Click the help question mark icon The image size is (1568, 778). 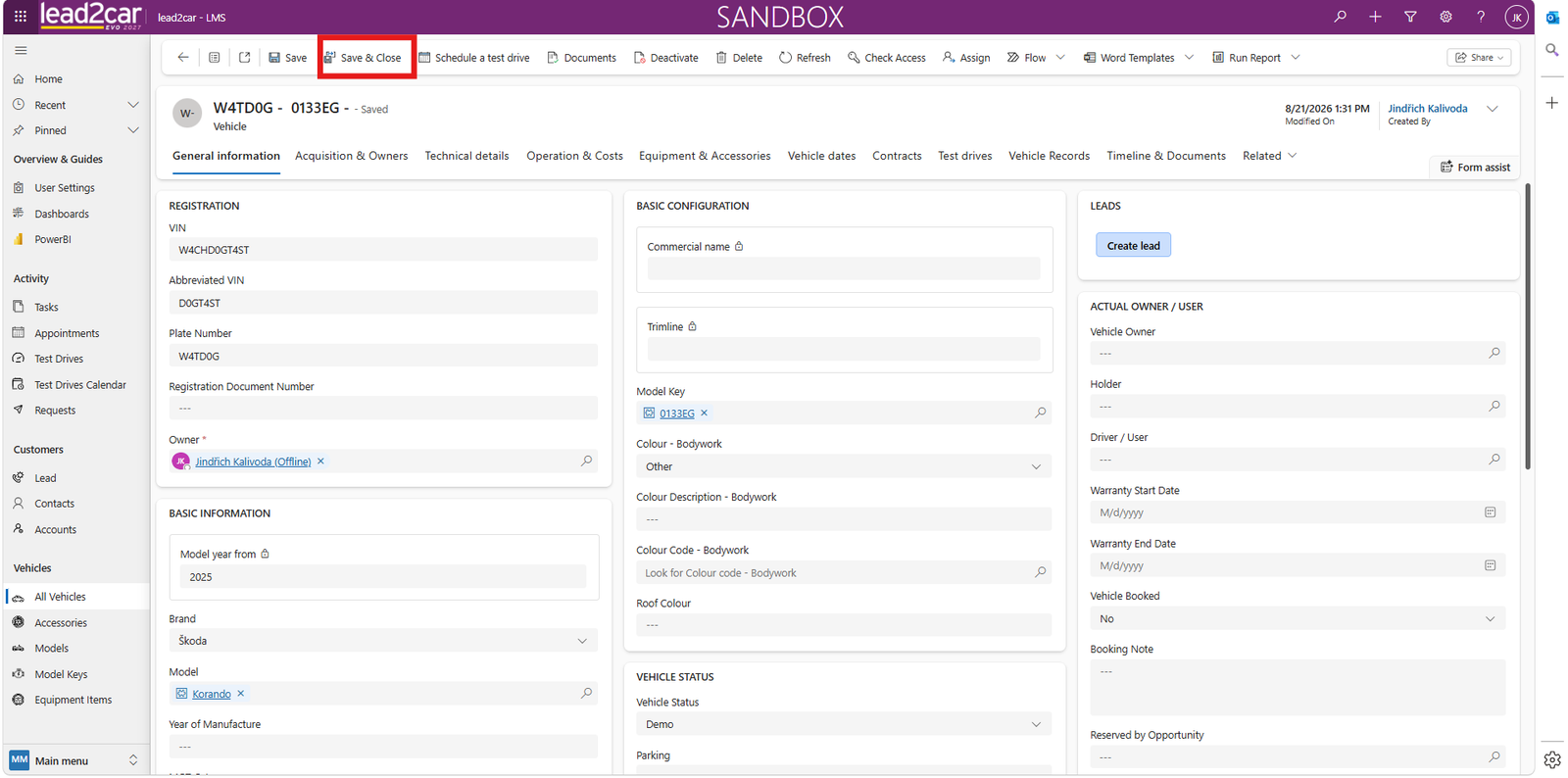click(1481, 17)
